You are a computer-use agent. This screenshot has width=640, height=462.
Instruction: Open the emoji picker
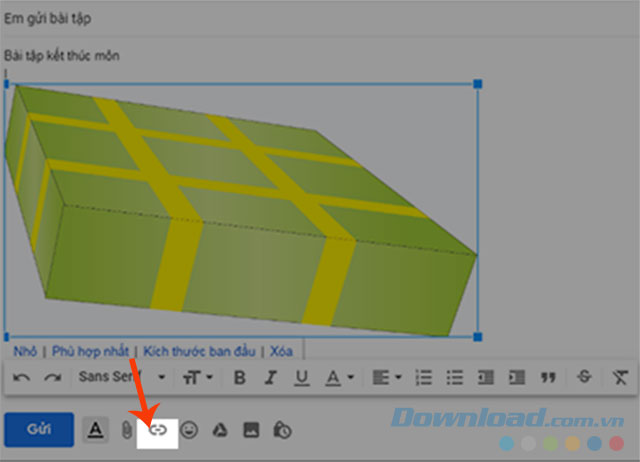189,430
